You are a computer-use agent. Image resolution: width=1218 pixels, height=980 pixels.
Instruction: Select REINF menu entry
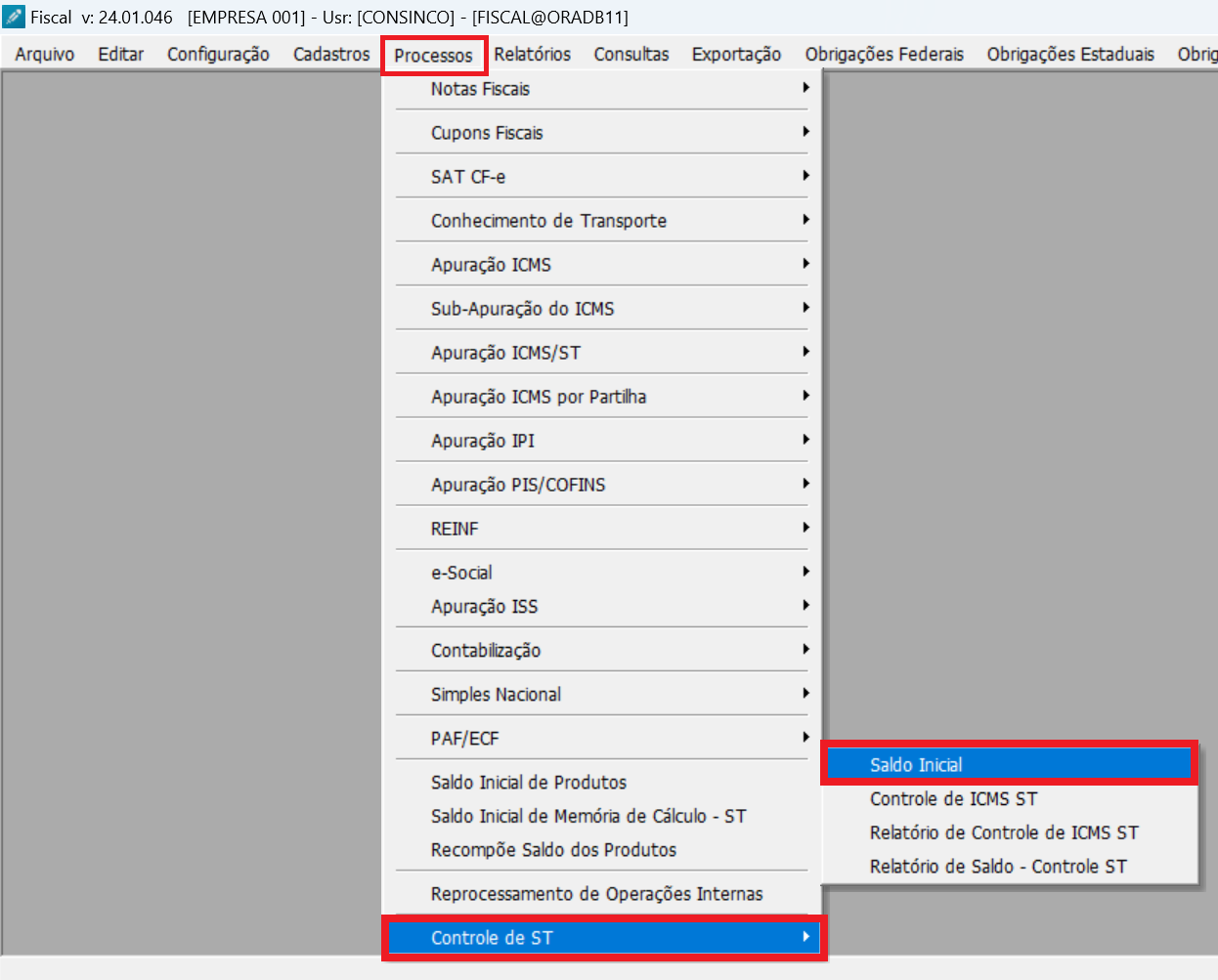[602, 529]
